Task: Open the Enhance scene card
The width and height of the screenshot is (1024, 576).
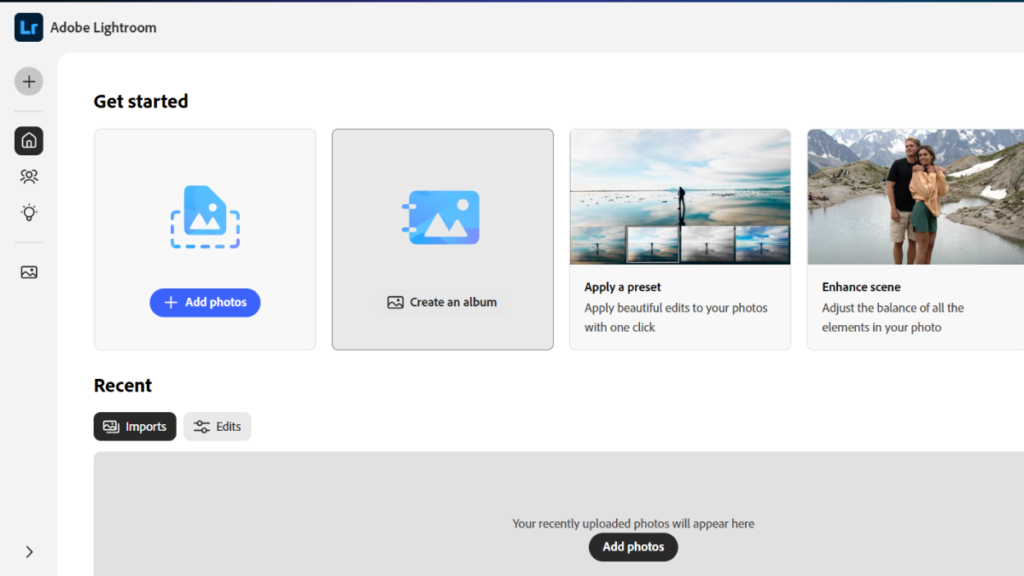Action: (x=914, y=238)
